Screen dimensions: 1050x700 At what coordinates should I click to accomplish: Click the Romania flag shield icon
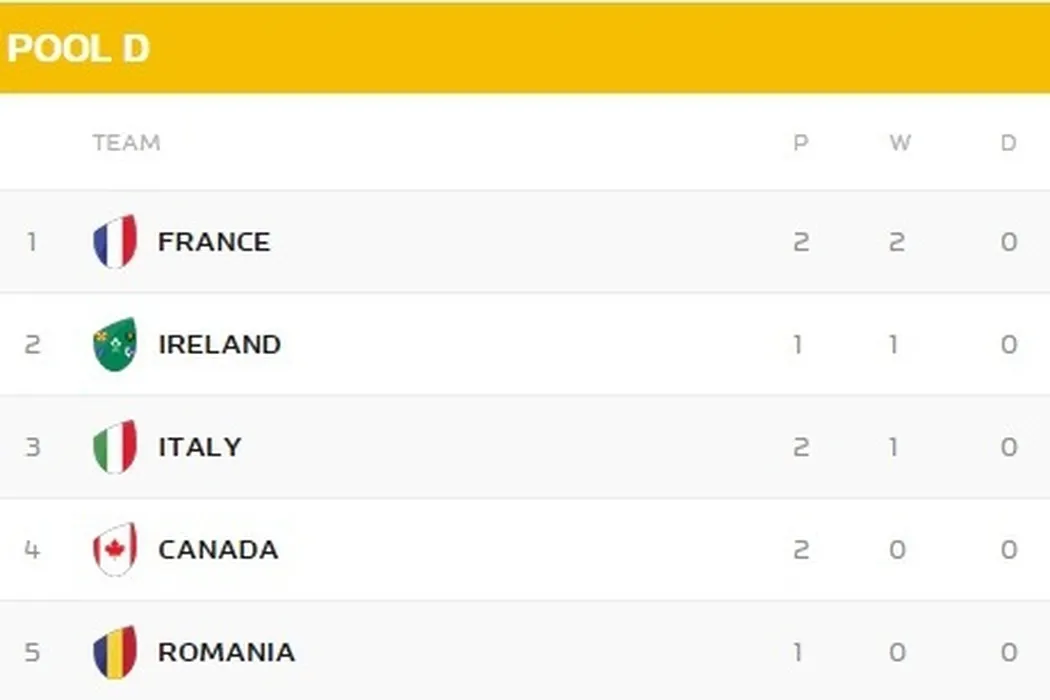tap(115, 652)
